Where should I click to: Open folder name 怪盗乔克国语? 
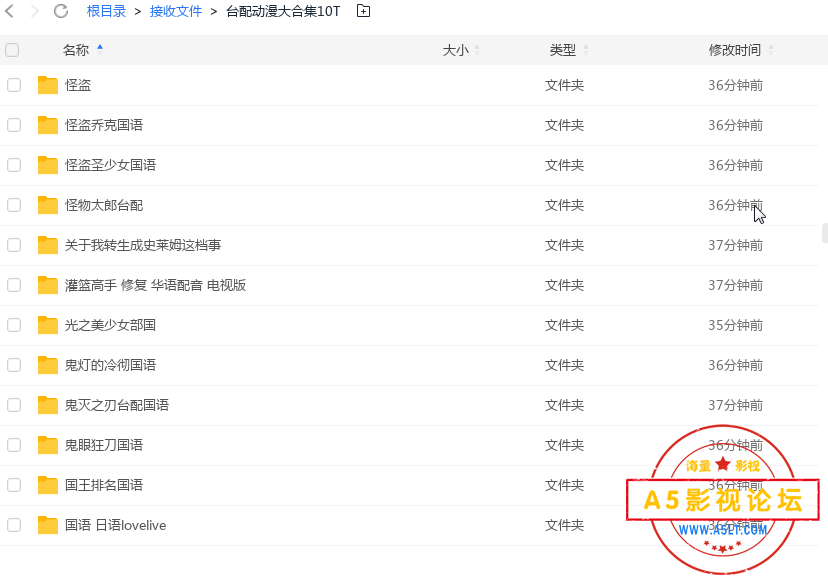click(x=104, y=125)
